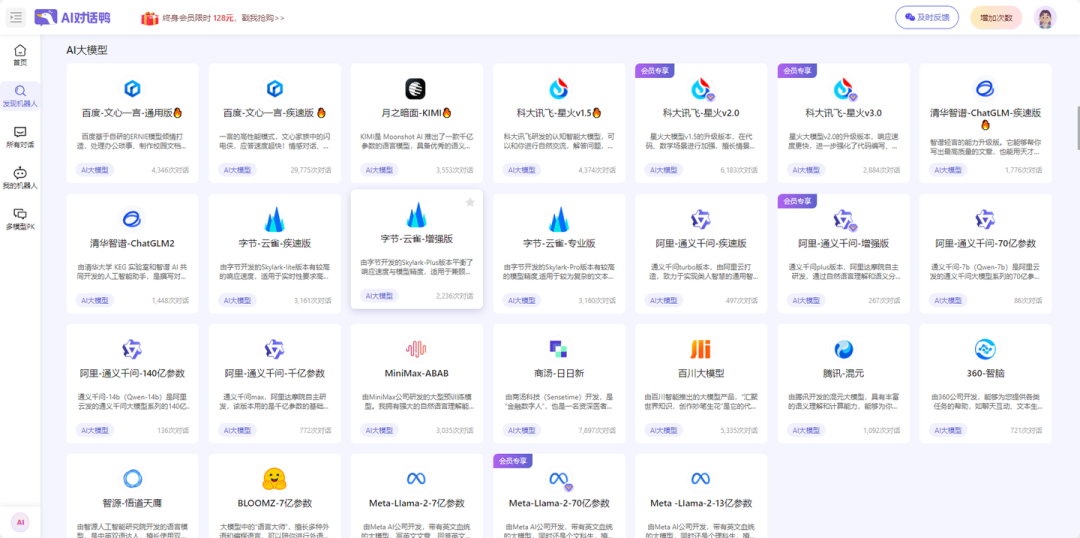The image size is (1080, 538).
Task: Click the 月之暗面-KIMI logo icon
Action: pyautogui.click(x=415, y=88)
